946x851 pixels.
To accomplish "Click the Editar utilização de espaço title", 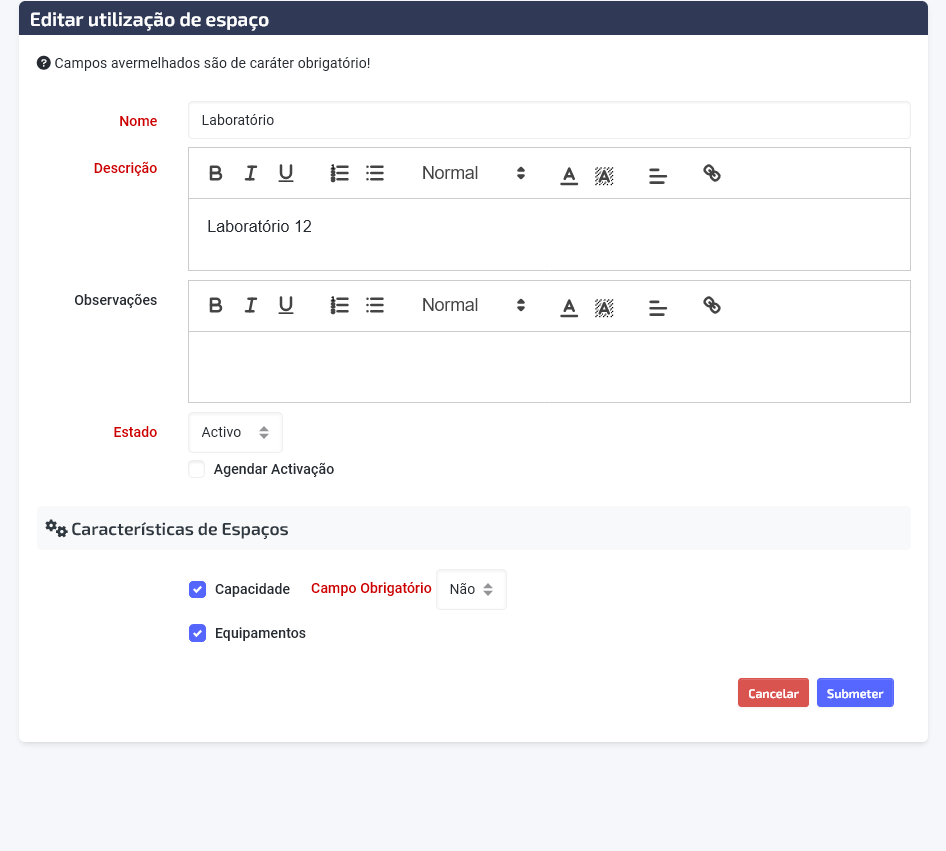I will click(x=150, y=19).
